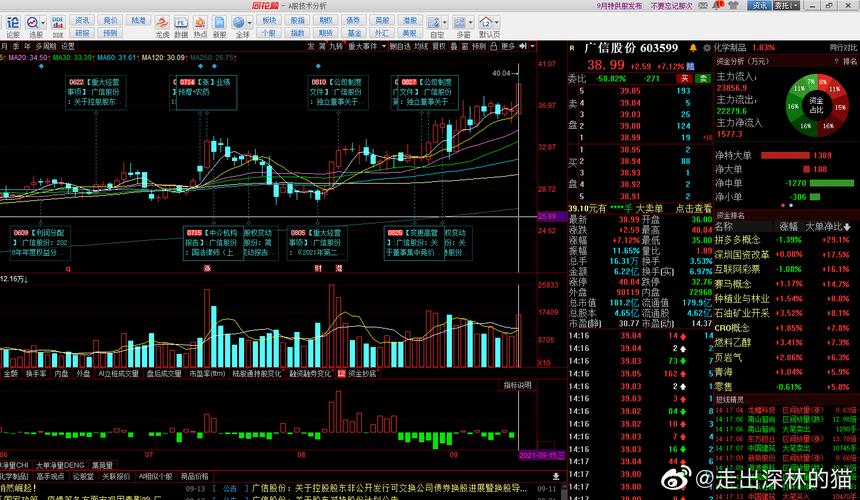Toggle the chart lock icon
Screen dimensions: 860x500
[x=494, y=47]
